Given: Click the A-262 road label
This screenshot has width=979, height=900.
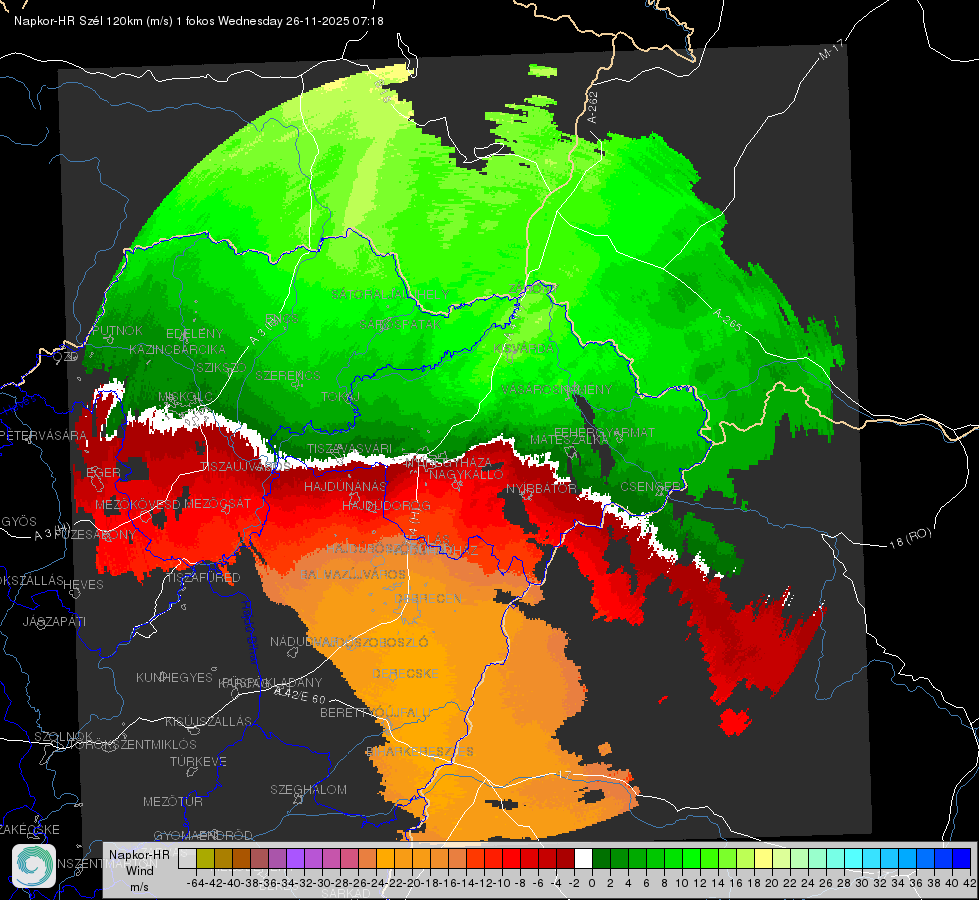Looking at the screenshot, I should [593, 107].
